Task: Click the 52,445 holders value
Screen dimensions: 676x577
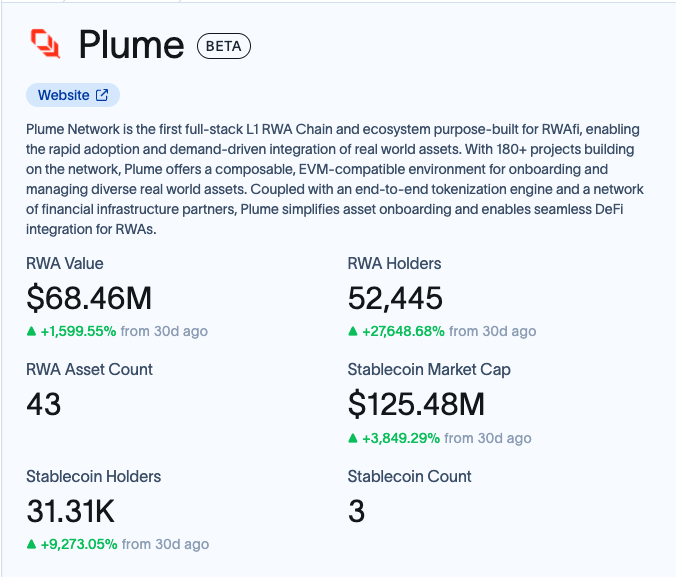Action: (x=395, y=298)
